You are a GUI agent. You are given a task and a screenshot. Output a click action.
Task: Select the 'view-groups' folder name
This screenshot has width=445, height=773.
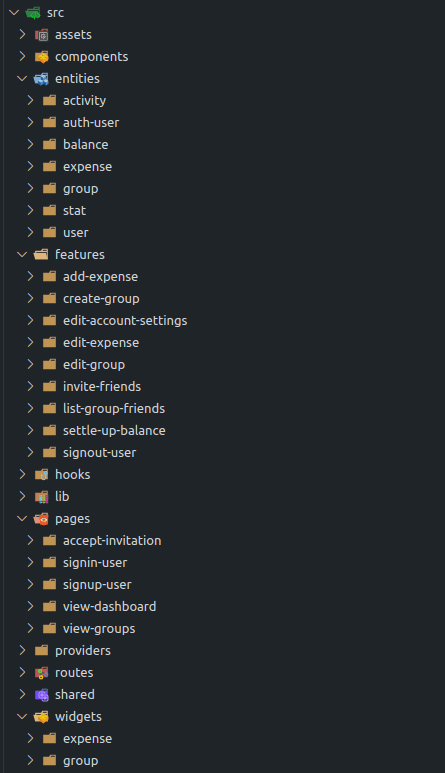(99, 629)
